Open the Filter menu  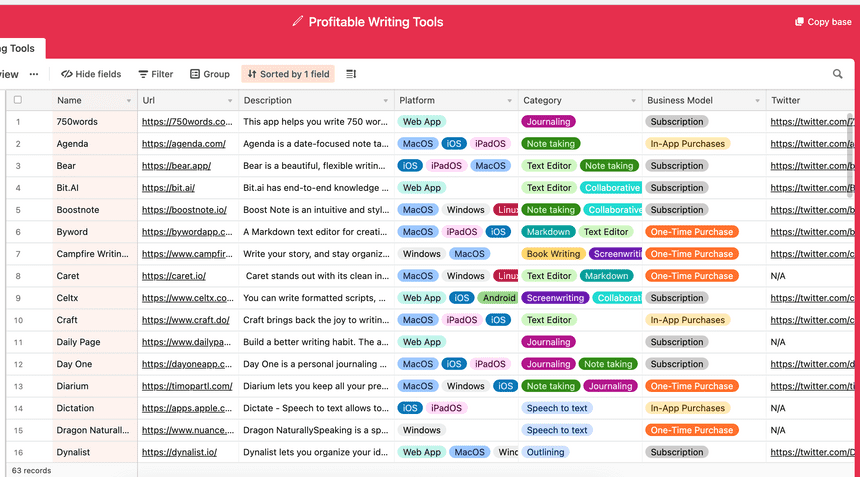tap(156, 74)
